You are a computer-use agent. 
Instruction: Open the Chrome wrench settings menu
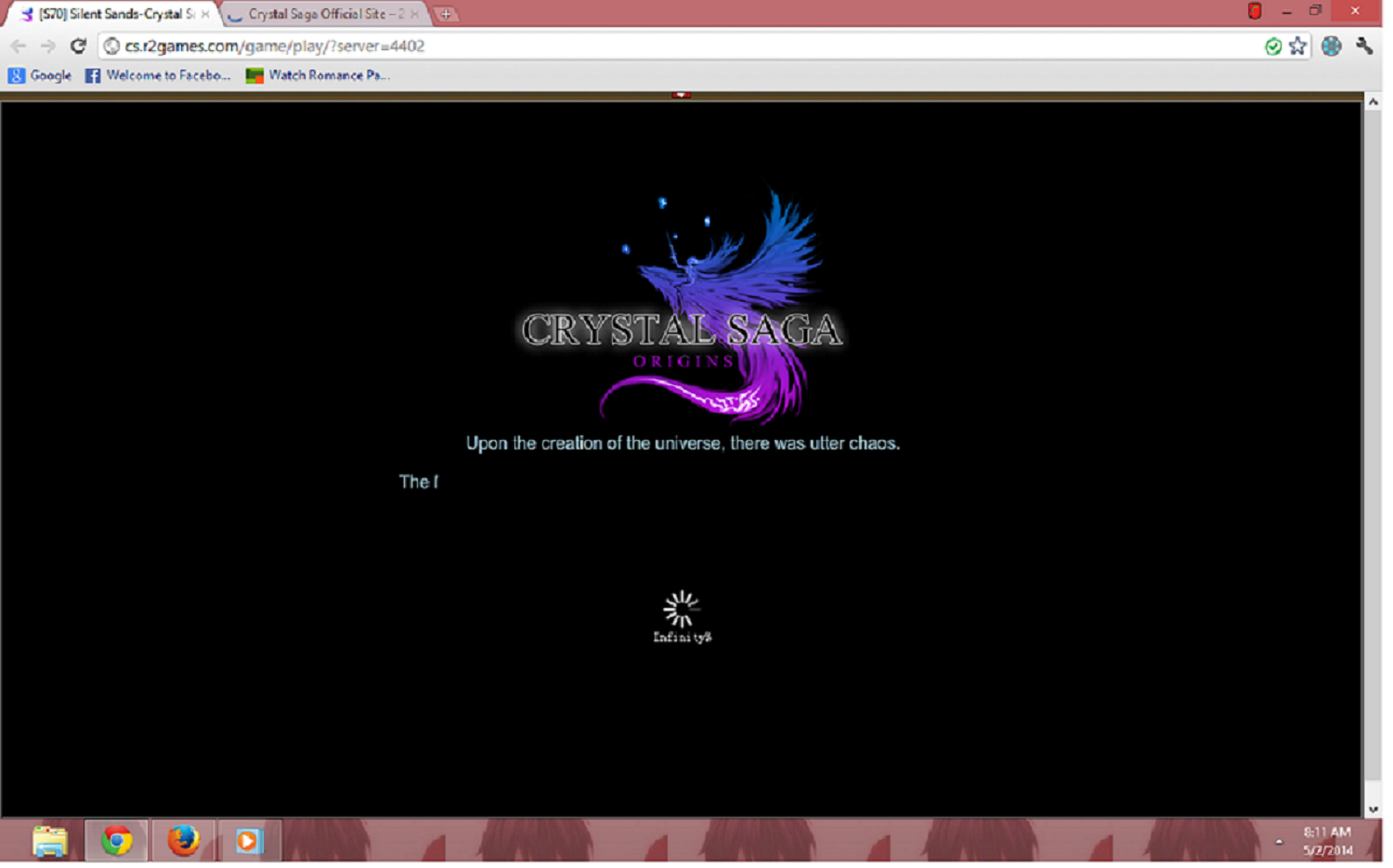1363,45
